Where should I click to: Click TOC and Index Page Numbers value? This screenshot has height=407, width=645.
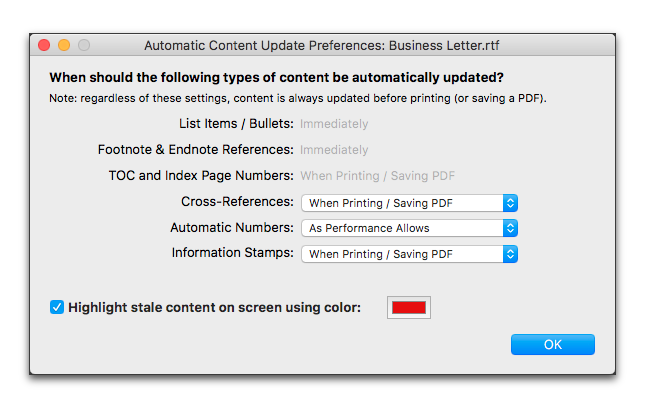378,176
